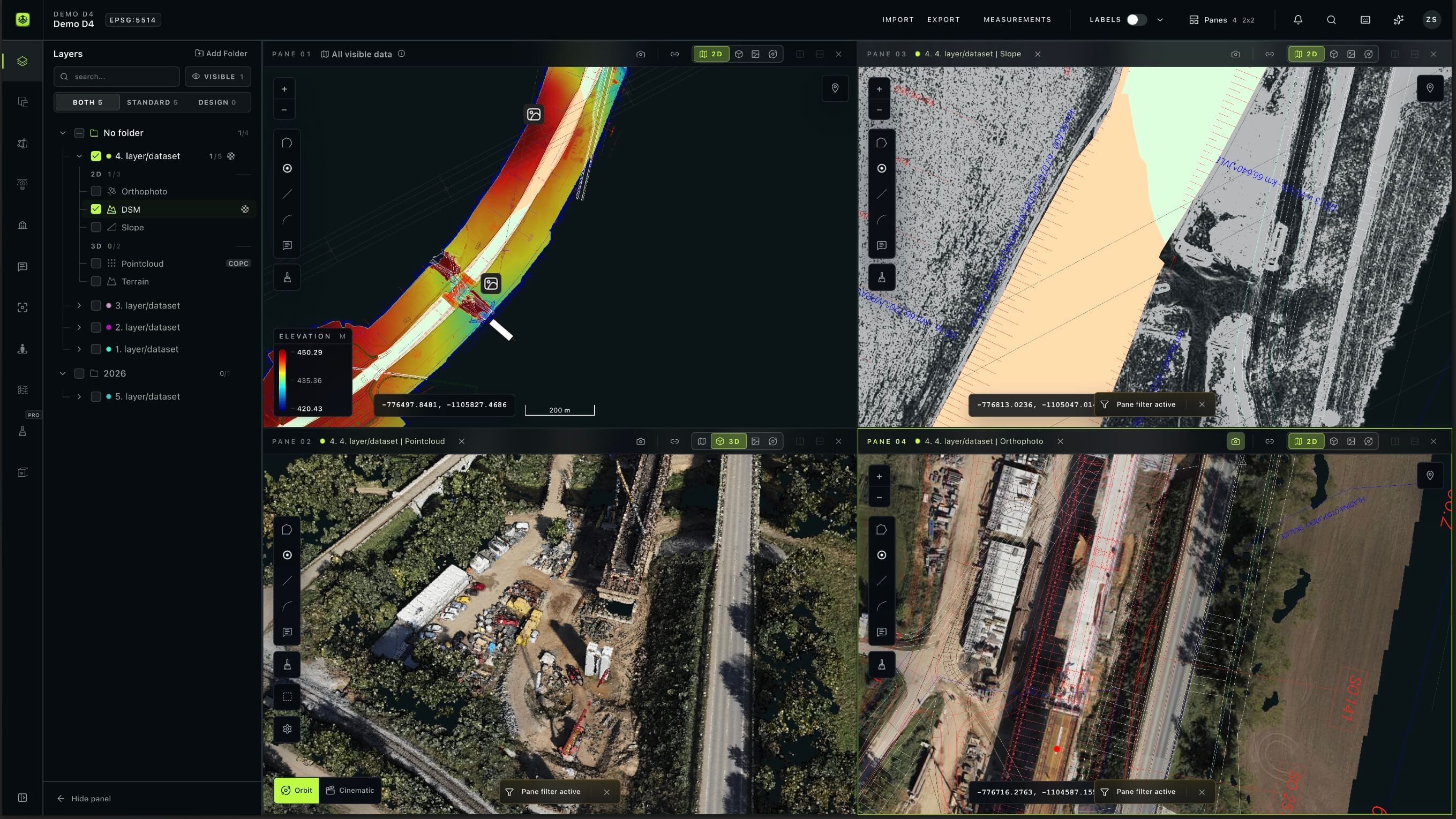Select the arc tool in Pane 03
The height and width of the screenshot is (819, 1456).
tap(882, 220)
